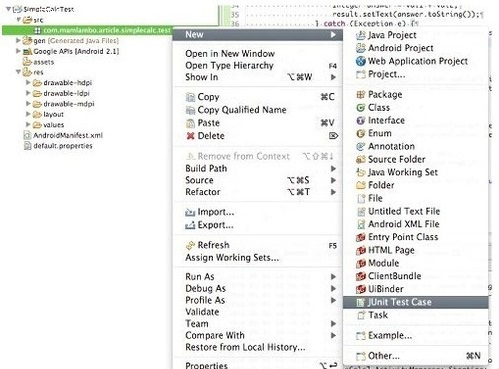499x369 pixels.
Task: Select Other... in New submenu
Action: tap(384, 356)
